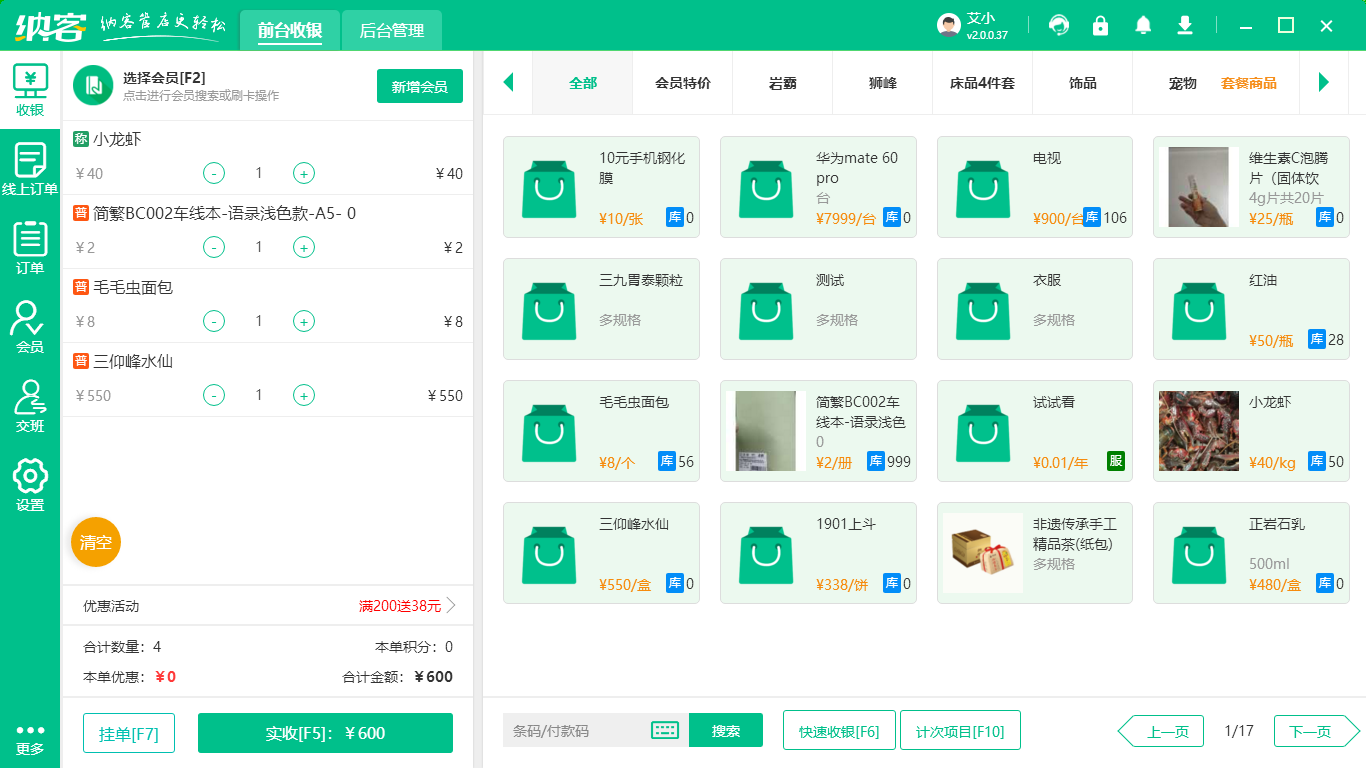The height and width of the screenshot is (768, 1366).
Task: Select the 会员特价 category tab
Action: 683,83
